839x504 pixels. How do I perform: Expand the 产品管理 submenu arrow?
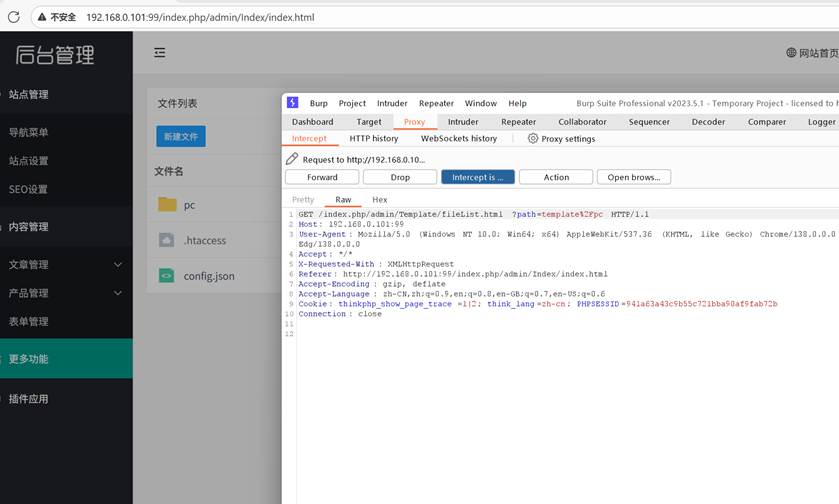click(118, 293)
